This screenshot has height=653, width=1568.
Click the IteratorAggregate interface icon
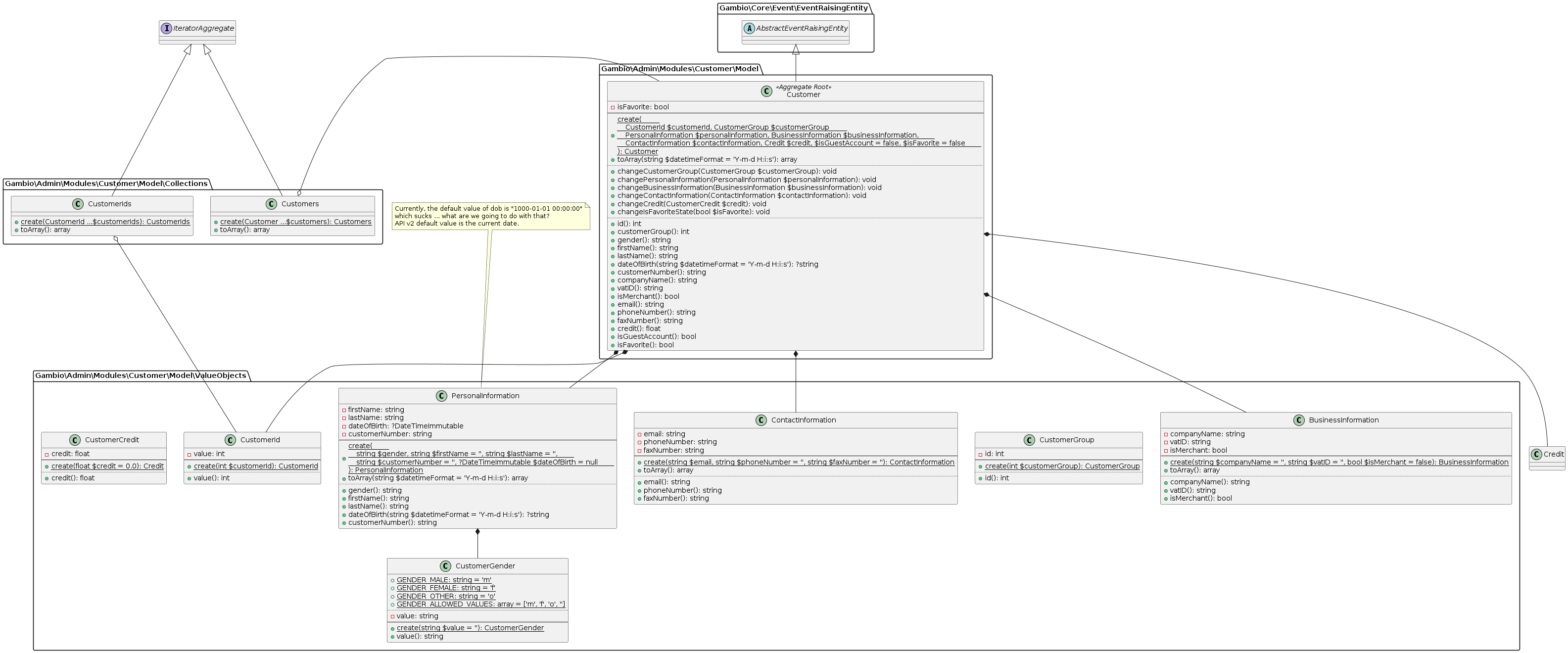click(x=166, y=28)
